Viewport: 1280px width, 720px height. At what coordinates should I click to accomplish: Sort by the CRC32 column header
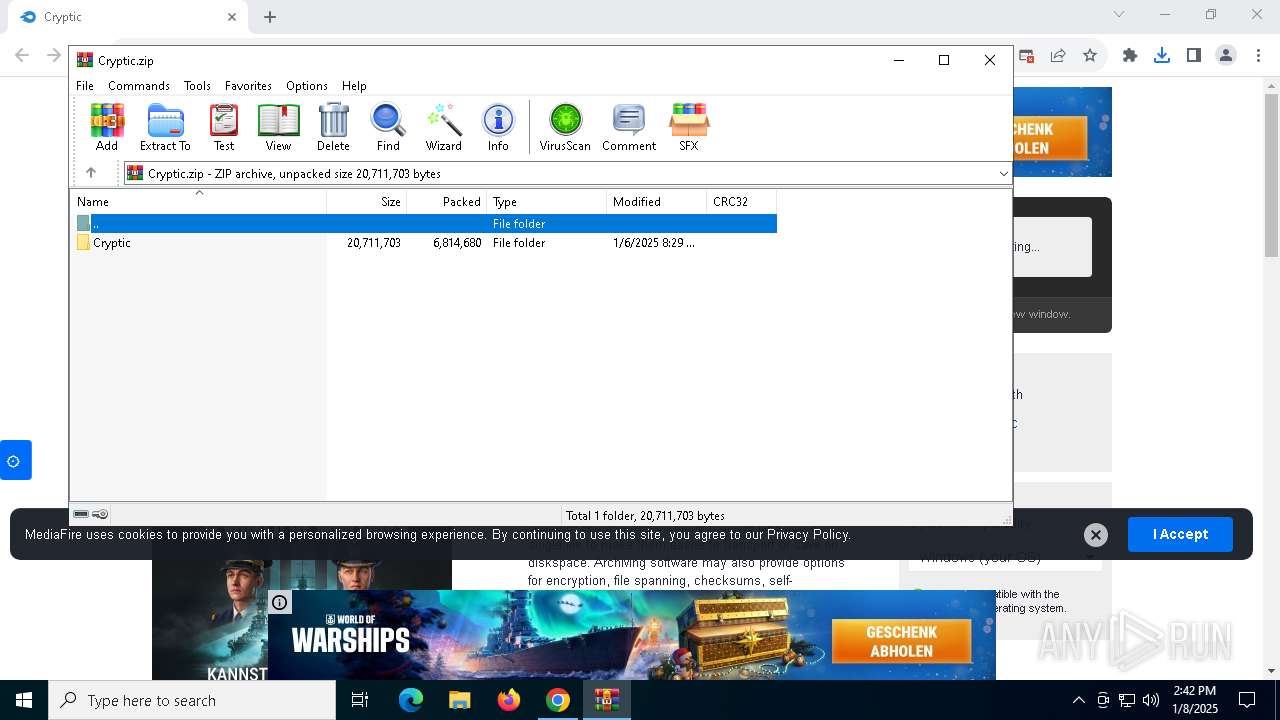742,202
